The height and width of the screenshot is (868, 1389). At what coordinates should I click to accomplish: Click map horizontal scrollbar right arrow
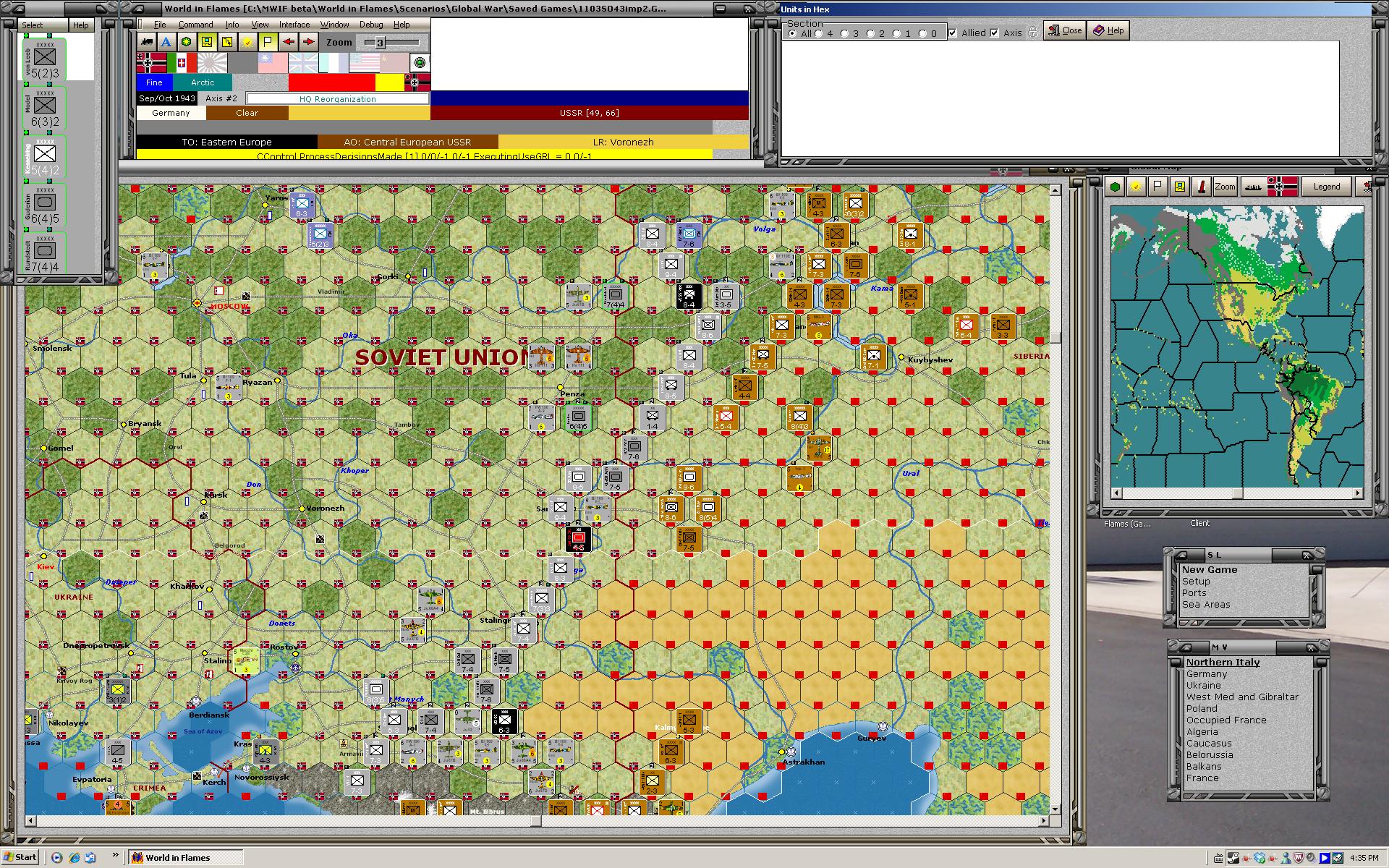(1043, 821)
